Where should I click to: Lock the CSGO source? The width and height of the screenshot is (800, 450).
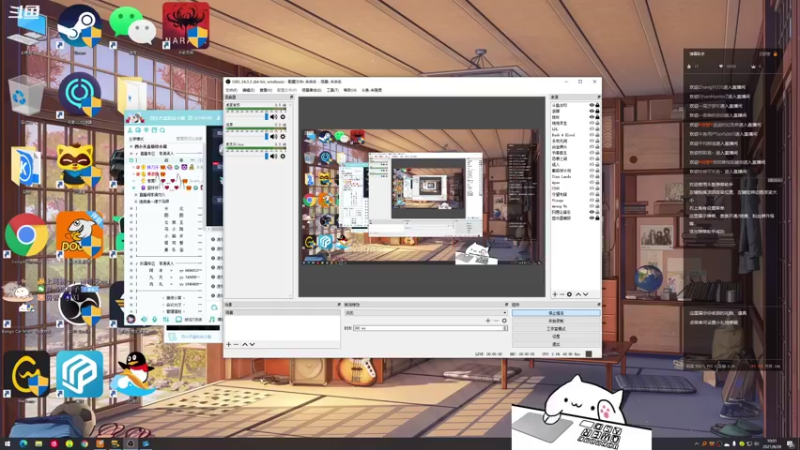pos(597,188)
